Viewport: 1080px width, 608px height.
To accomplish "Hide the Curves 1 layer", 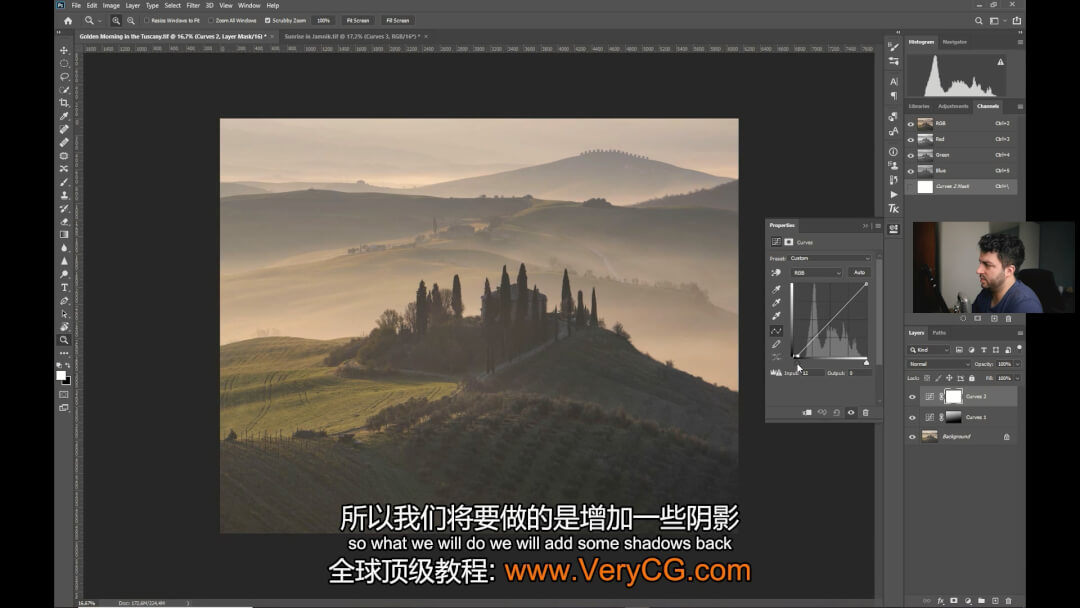I will click(912, 417).
